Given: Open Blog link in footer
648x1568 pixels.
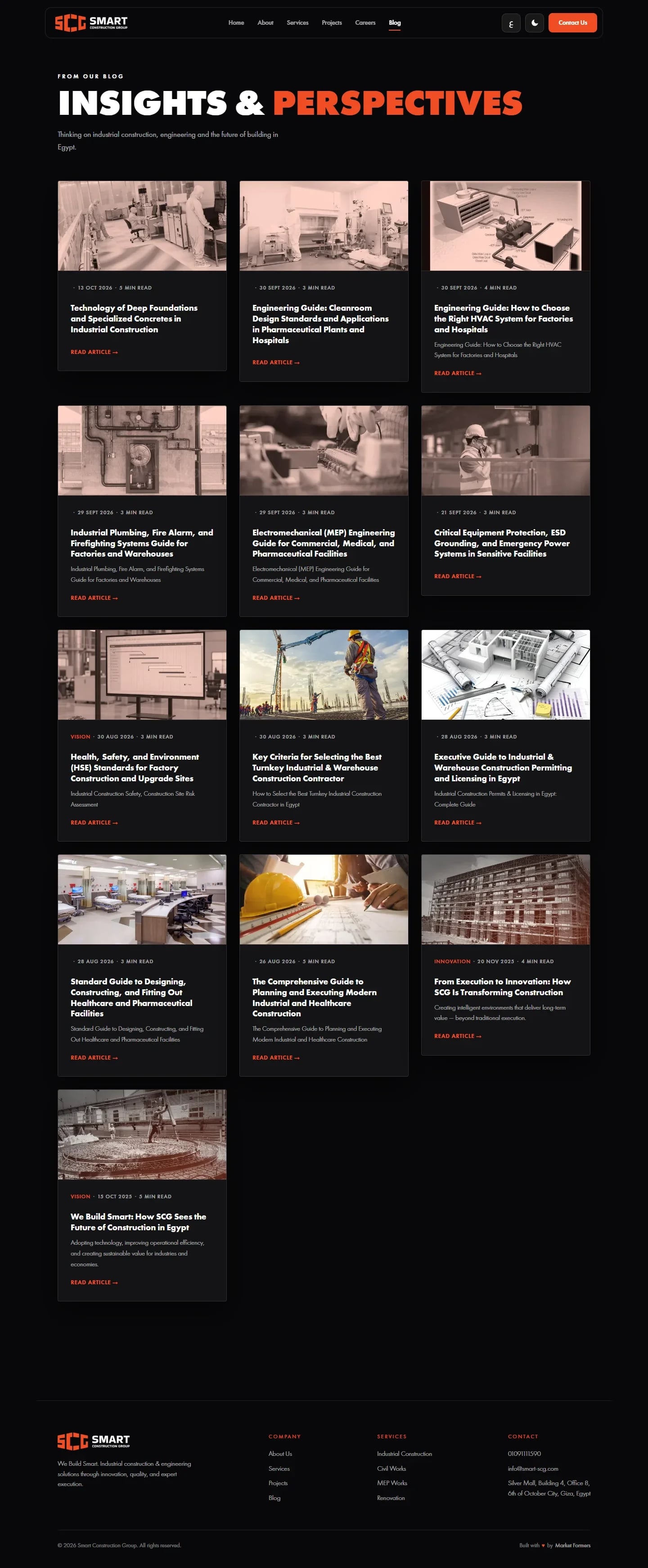Looking at the screenshot, I should coord(274,1498).
